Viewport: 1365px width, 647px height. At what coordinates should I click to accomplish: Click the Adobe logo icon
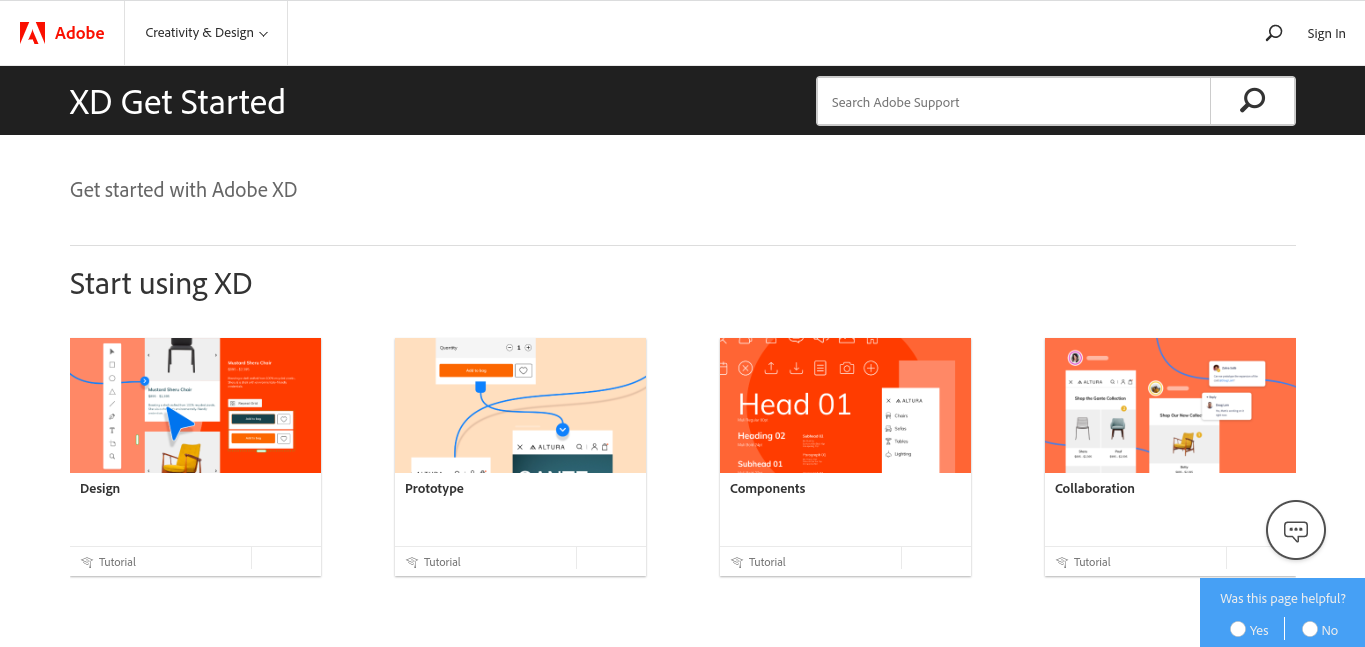32,33
